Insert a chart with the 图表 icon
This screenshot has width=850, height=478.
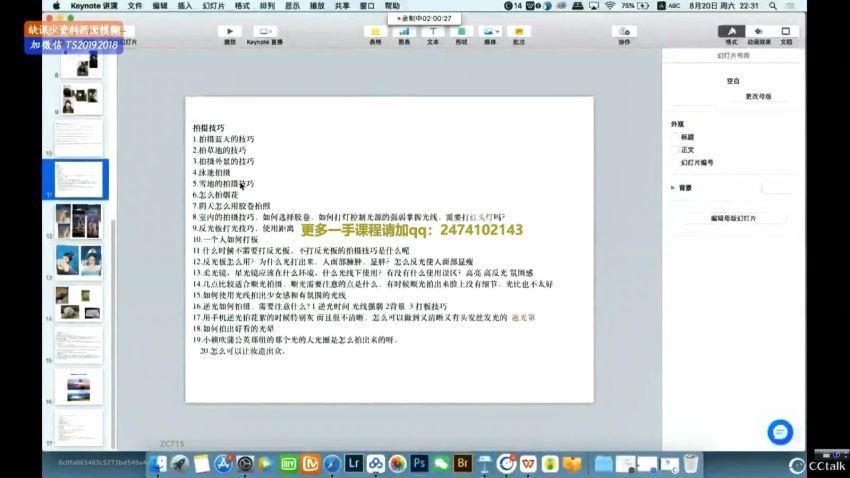tap(404, 31)
